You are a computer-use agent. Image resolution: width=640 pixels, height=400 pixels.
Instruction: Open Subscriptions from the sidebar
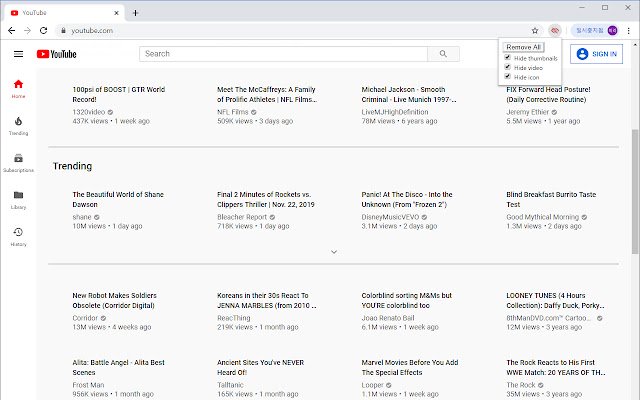tap(18, 163)
